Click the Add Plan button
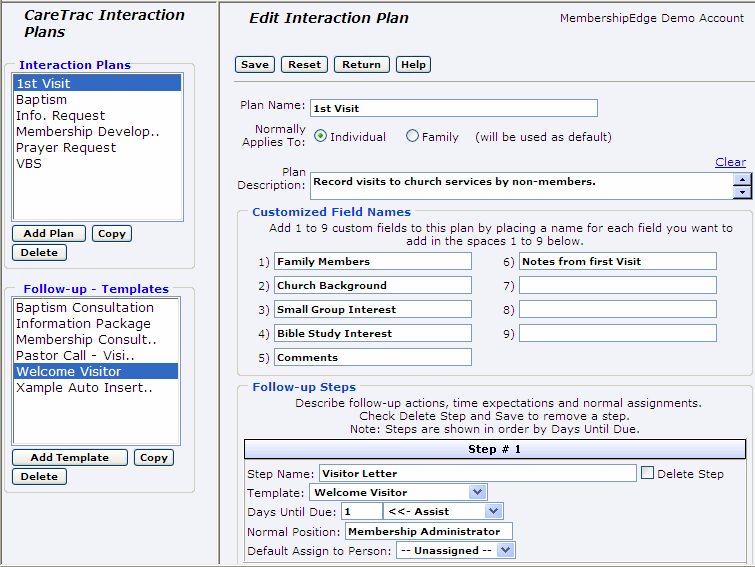755x567 pixels. point(49,234)
